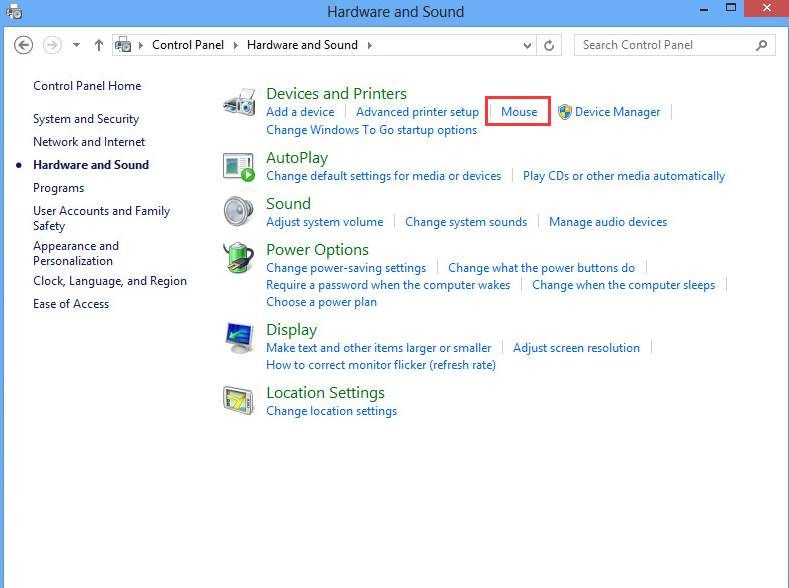Open the Devices and Printers icon
The image size is (789, 588).
pos(240,102)
